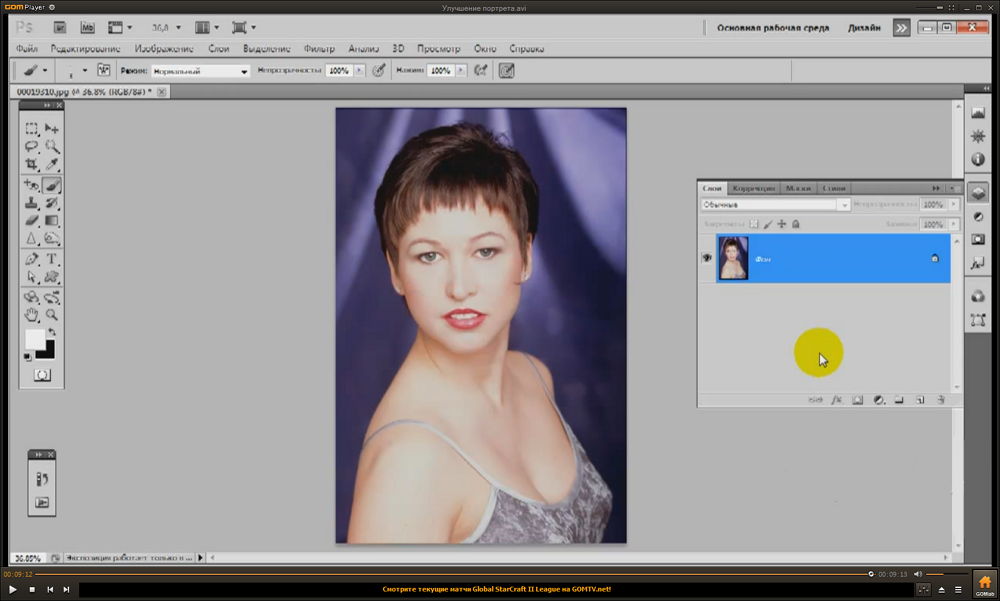Add a layer mask via panel icon
This screenshot has height=601, width=1000.
857,400
